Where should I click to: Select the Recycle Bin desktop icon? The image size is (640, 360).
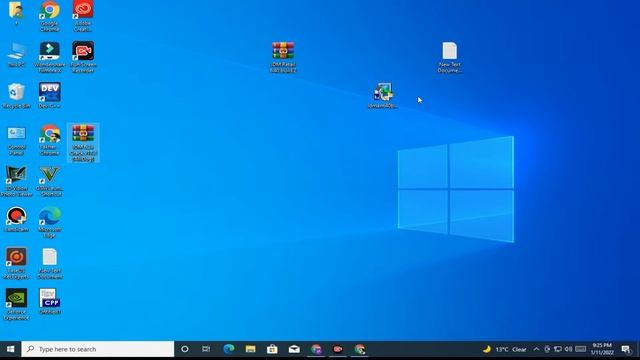[16, 96]
